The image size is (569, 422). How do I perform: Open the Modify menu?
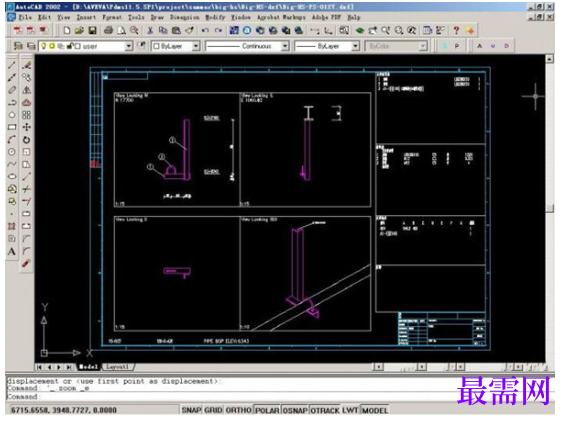pos(215,17)
